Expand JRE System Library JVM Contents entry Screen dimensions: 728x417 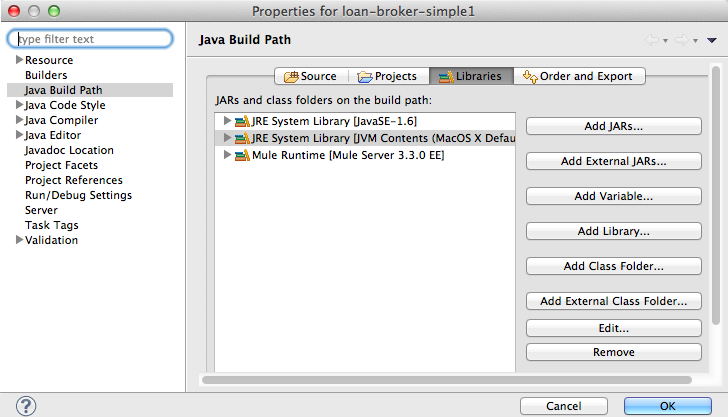click(227, 137)
